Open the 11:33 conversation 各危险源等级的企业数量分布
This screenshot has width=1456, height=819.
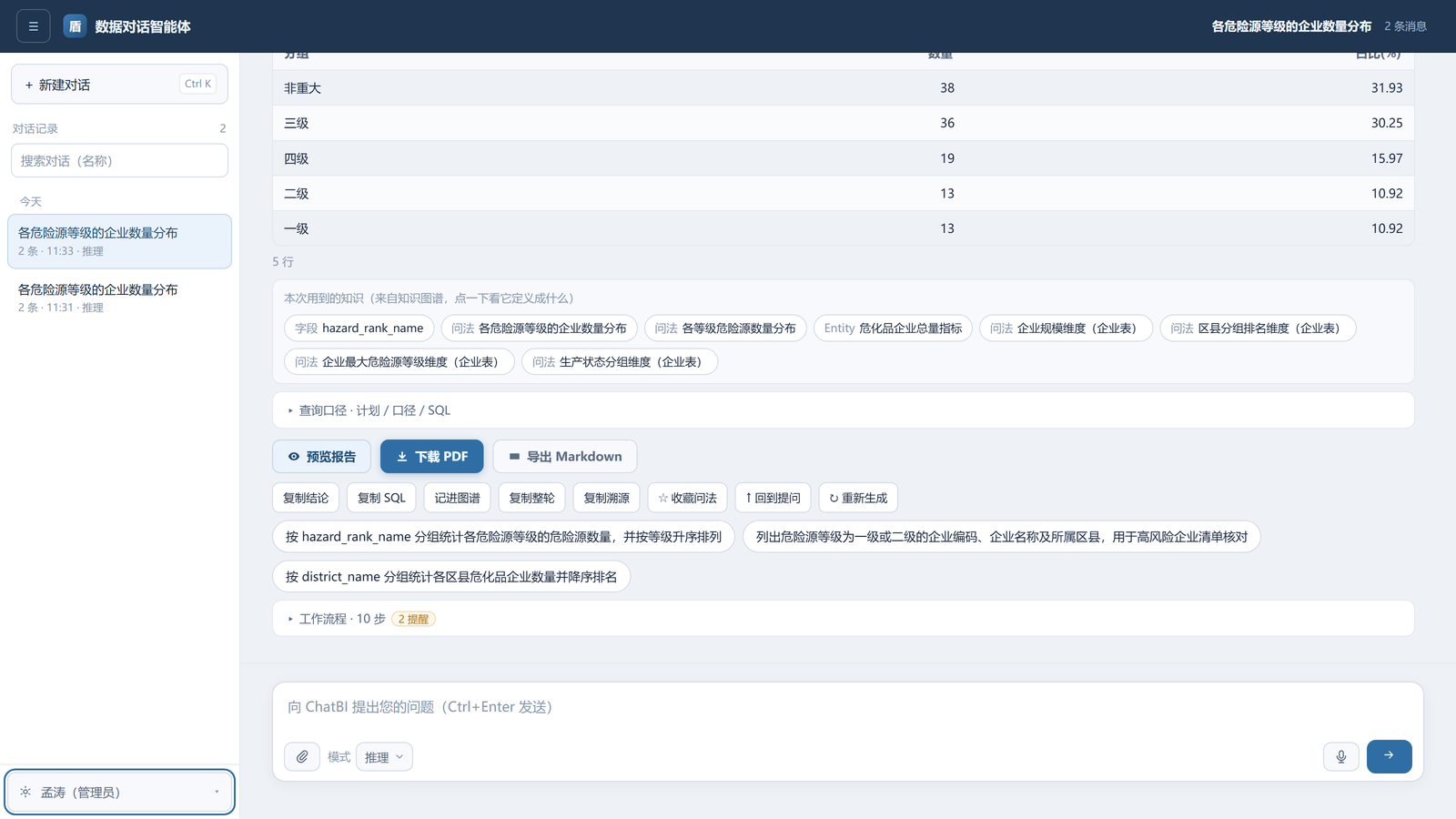point(119,241)
